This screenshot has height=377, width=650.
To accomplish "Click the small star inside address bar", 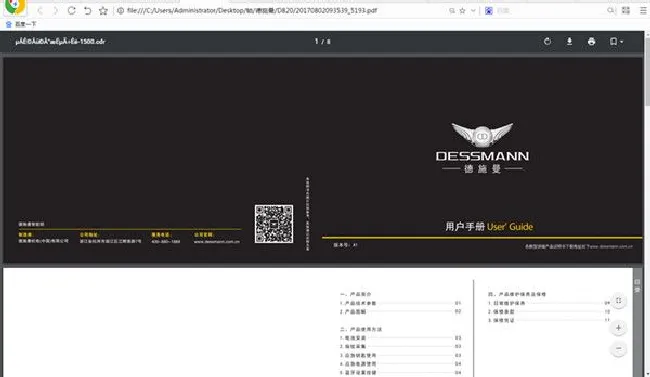I will (x=462, y=11).
